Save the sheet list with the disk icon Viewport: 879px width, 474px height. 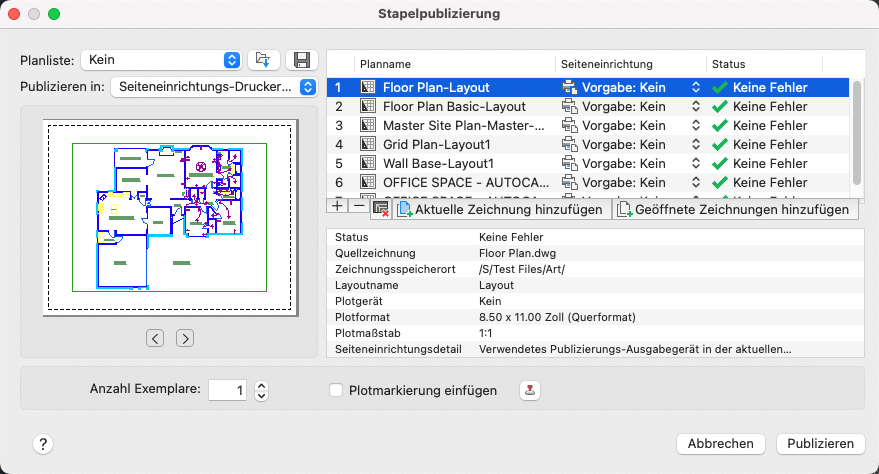[x=302, y=60]
